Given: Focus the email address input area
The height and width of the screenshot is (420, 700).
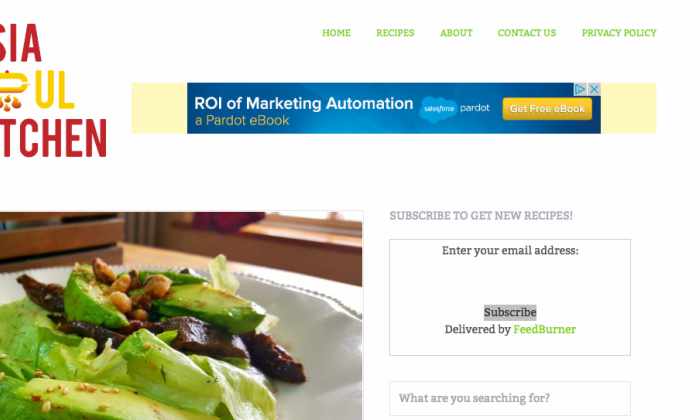Looking at the screenshot, I should (510, 280).
